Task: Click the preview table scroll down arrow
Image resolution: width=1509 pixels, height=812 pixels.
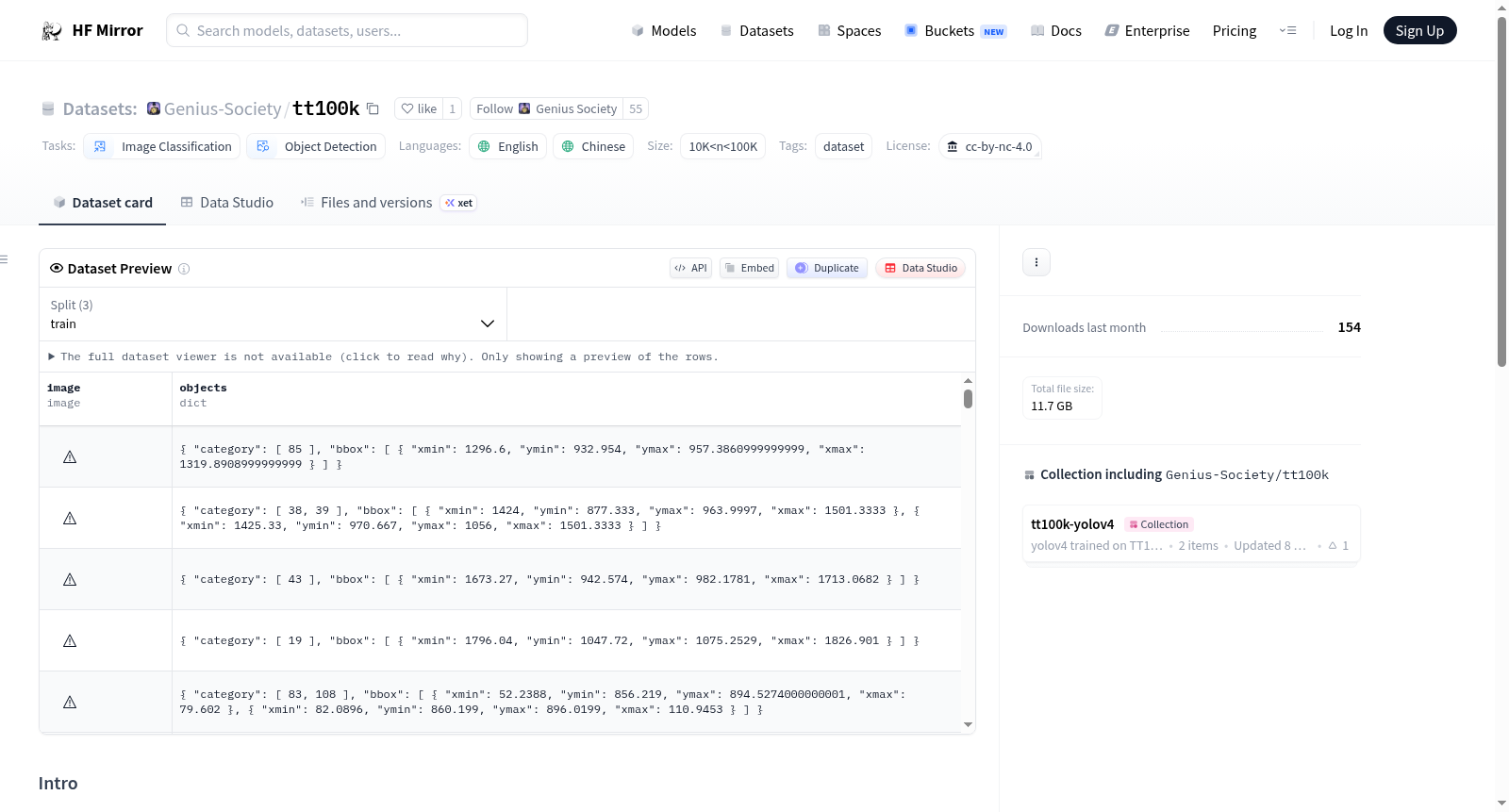Action: click(968, 724)
